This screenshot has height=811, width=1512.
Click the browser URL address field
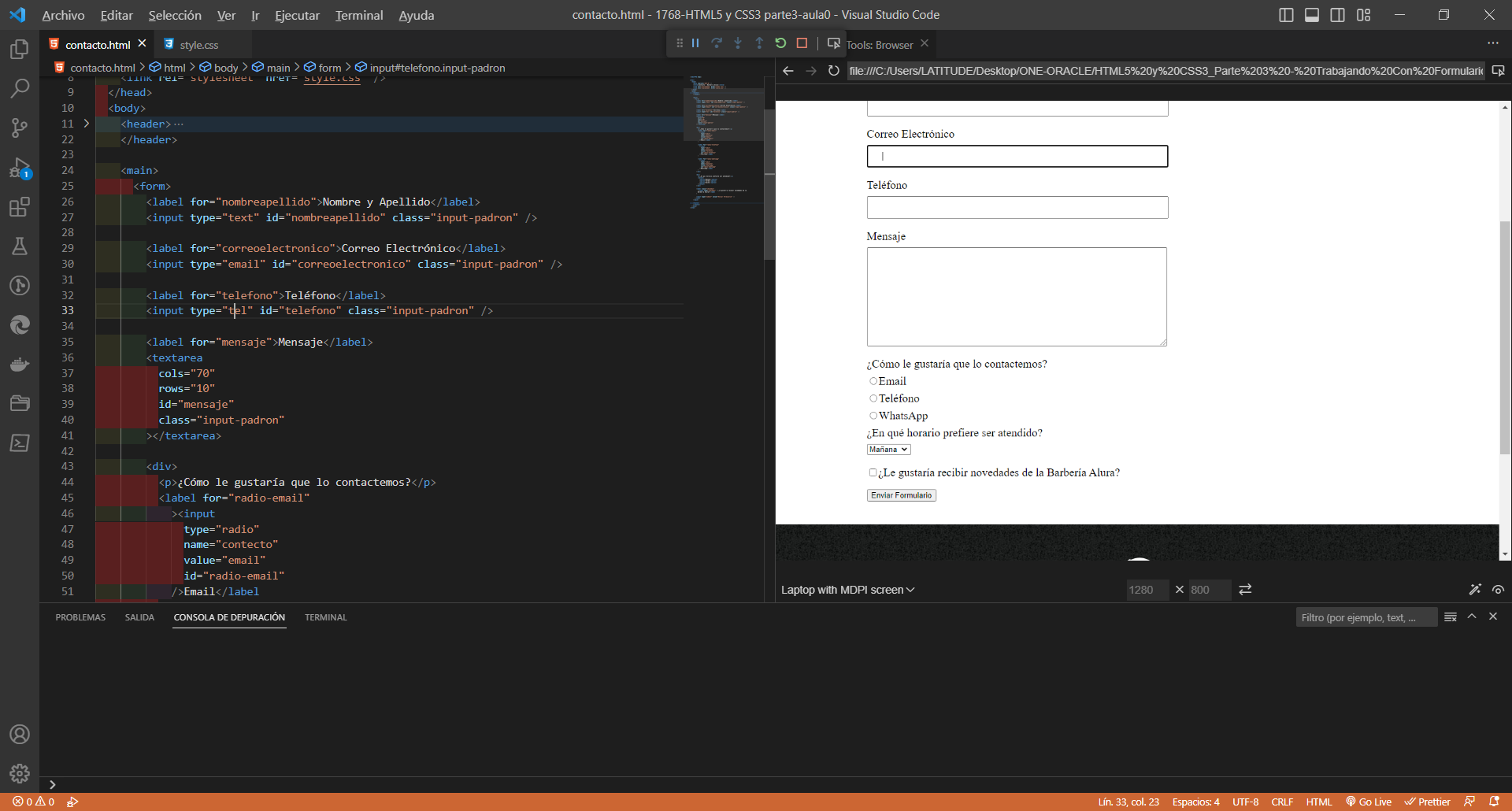(1165, 71)
